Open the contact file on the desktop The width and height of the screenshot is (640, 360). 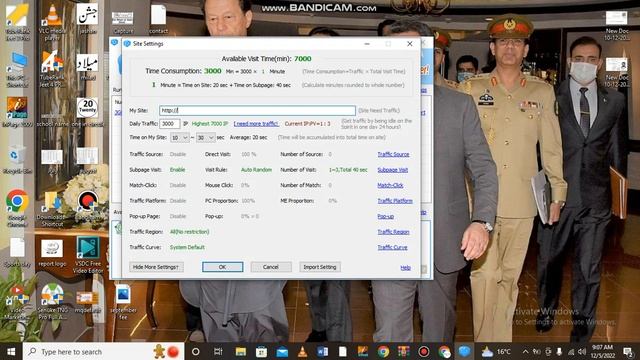click(x=158, y=19)
